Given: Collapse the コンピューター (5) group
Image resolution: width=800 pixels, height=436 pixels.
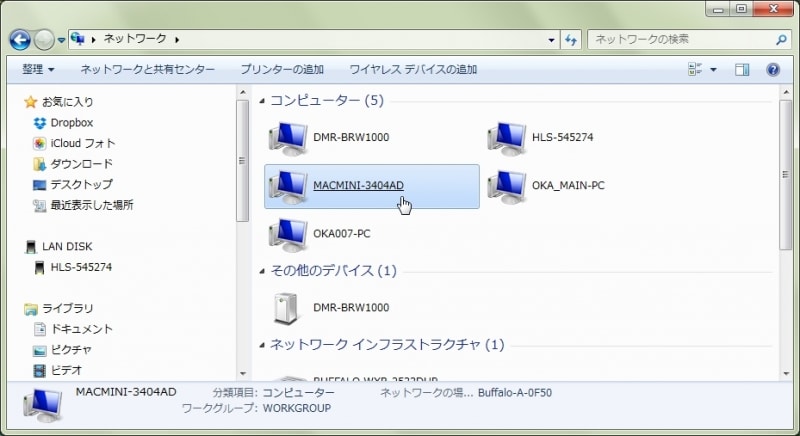Looking at the screenshot, I should (262, 101).
